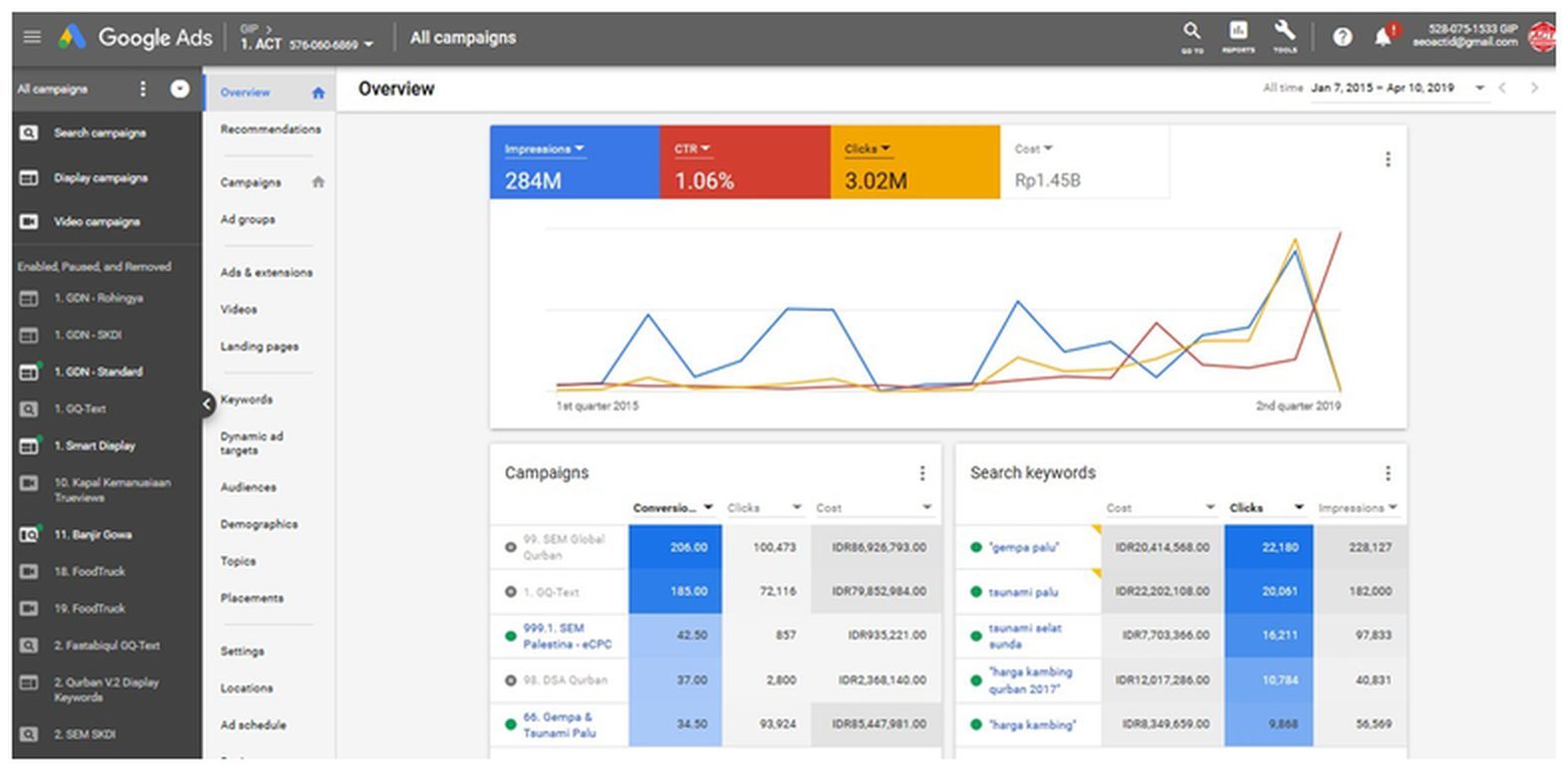
Task: Select the blue Impressions scorecard tile
Action: pyautogui.click(x=574, y=161)
